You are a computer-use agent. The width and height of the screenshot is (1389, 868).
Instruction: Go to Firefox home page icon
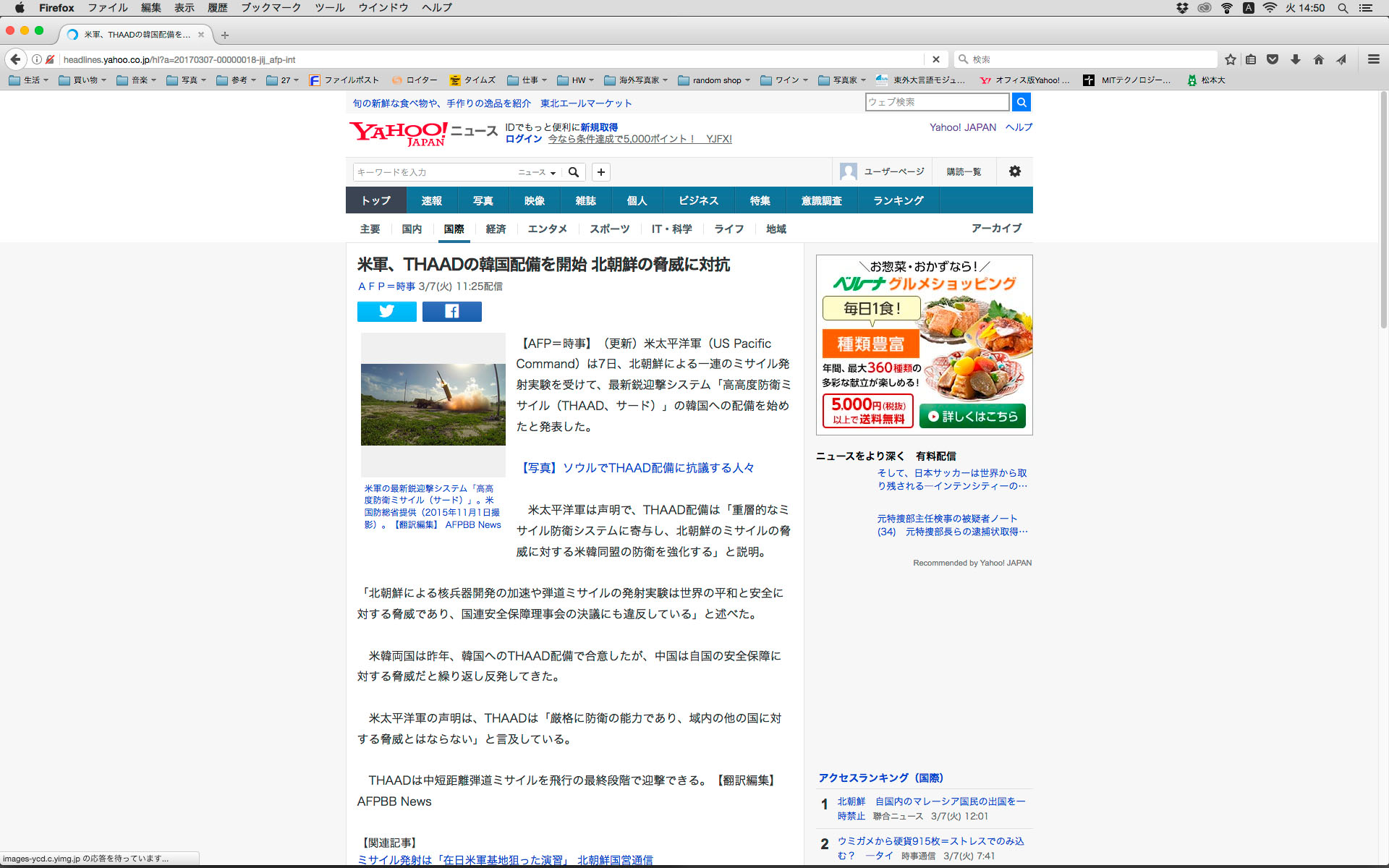click(x=1318, y=59)
